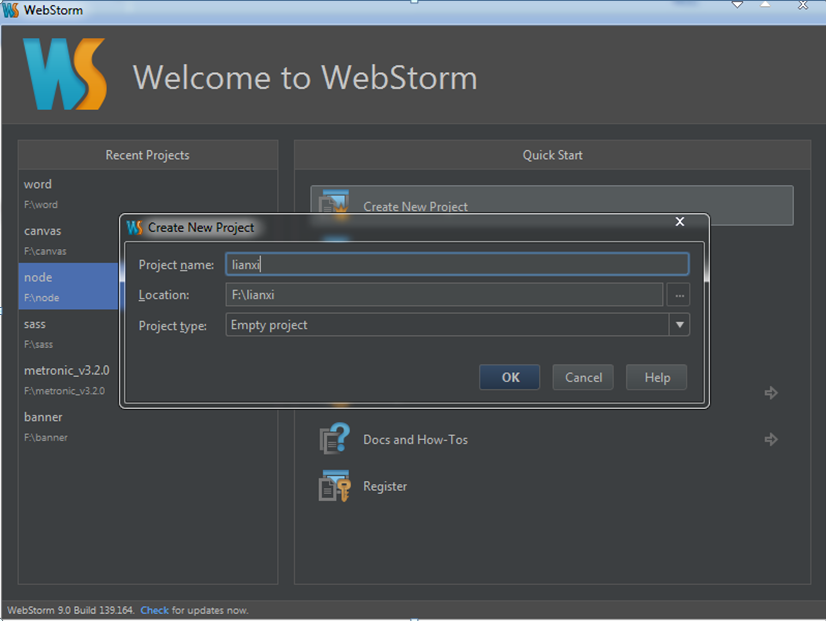Click the window dropdown triangle in the title bar

738,5
